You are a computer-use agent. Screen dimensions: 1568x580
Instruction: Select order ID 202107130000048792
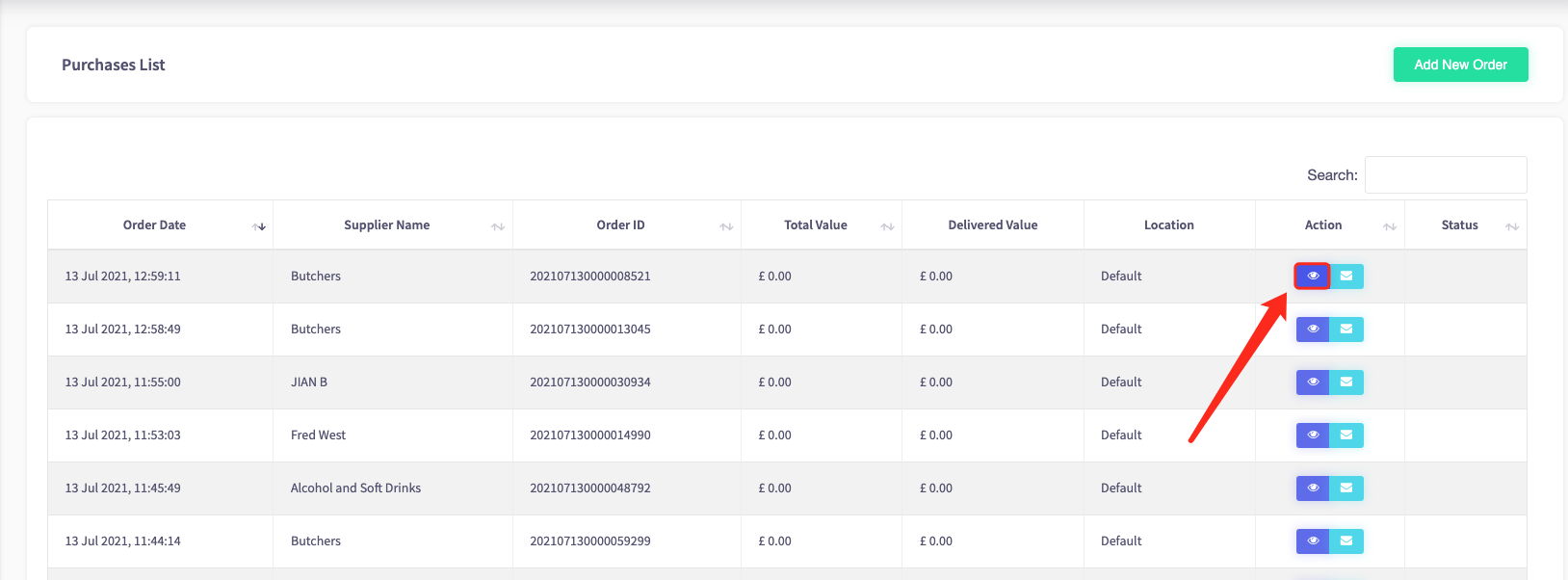590,488
